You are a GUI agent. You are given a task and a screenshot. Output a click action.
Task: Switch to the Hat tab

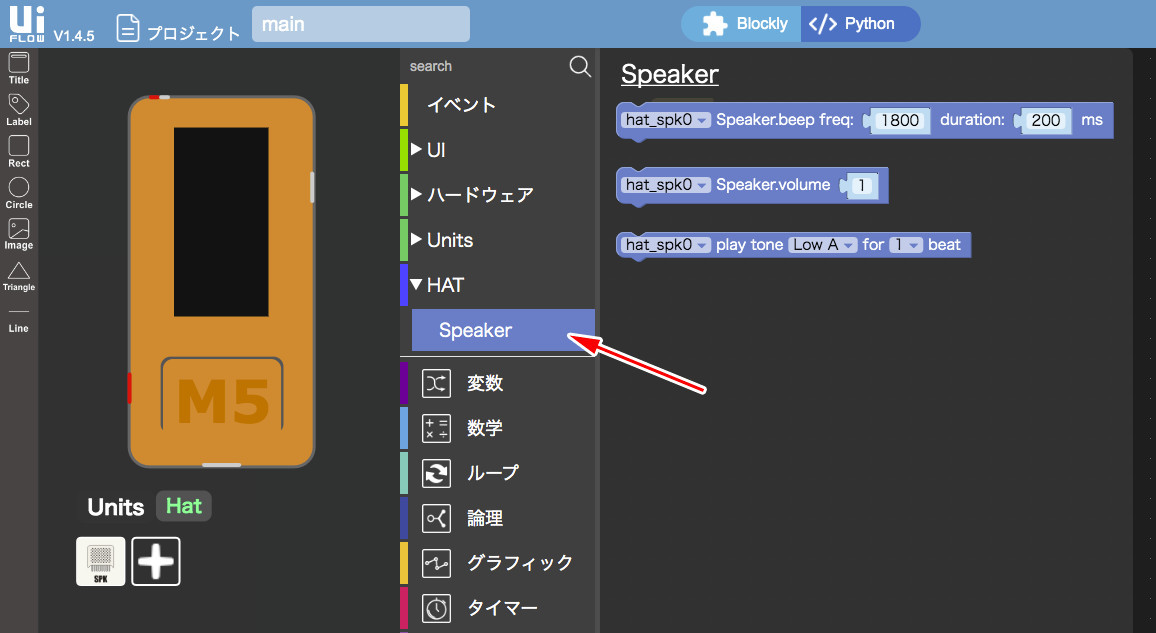(184, 506)
